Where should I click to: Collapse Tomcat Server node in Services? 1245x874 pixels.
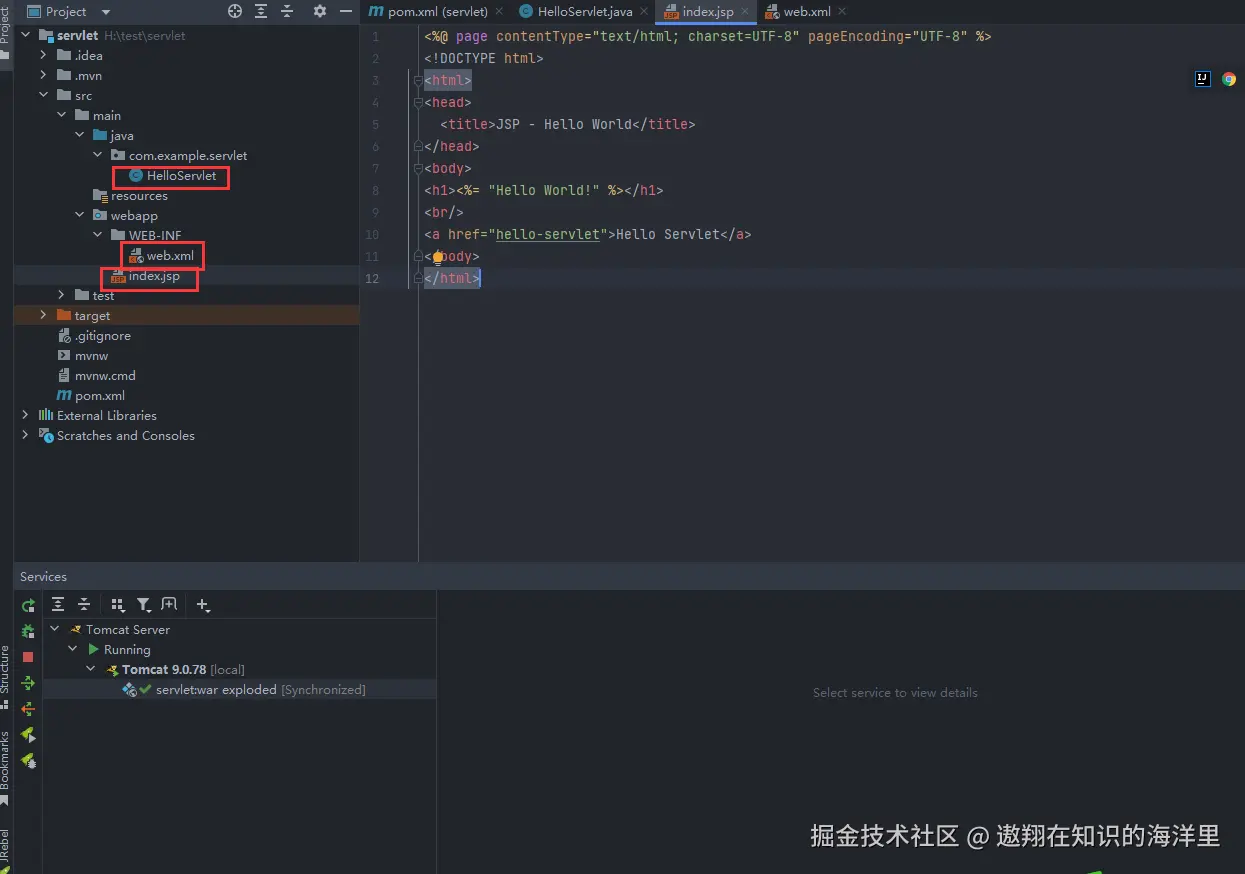coord(55,629)
